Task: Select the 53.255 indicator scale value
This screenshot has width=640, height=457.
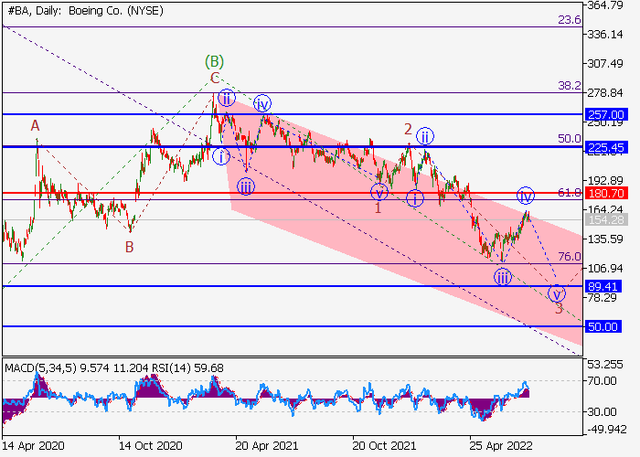Action: point(605,364)
